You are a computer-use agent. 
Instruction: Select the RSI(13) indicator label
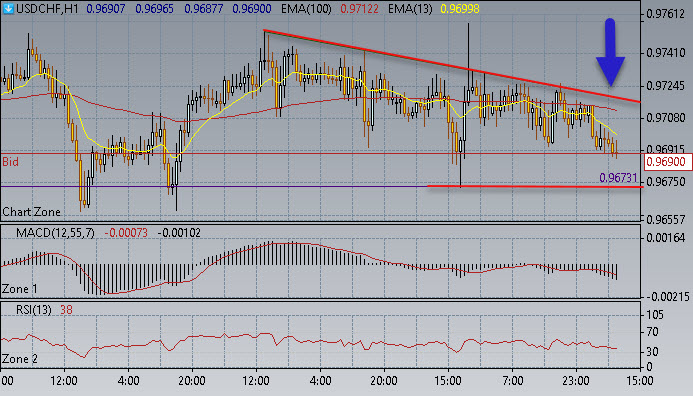(34, 310)
